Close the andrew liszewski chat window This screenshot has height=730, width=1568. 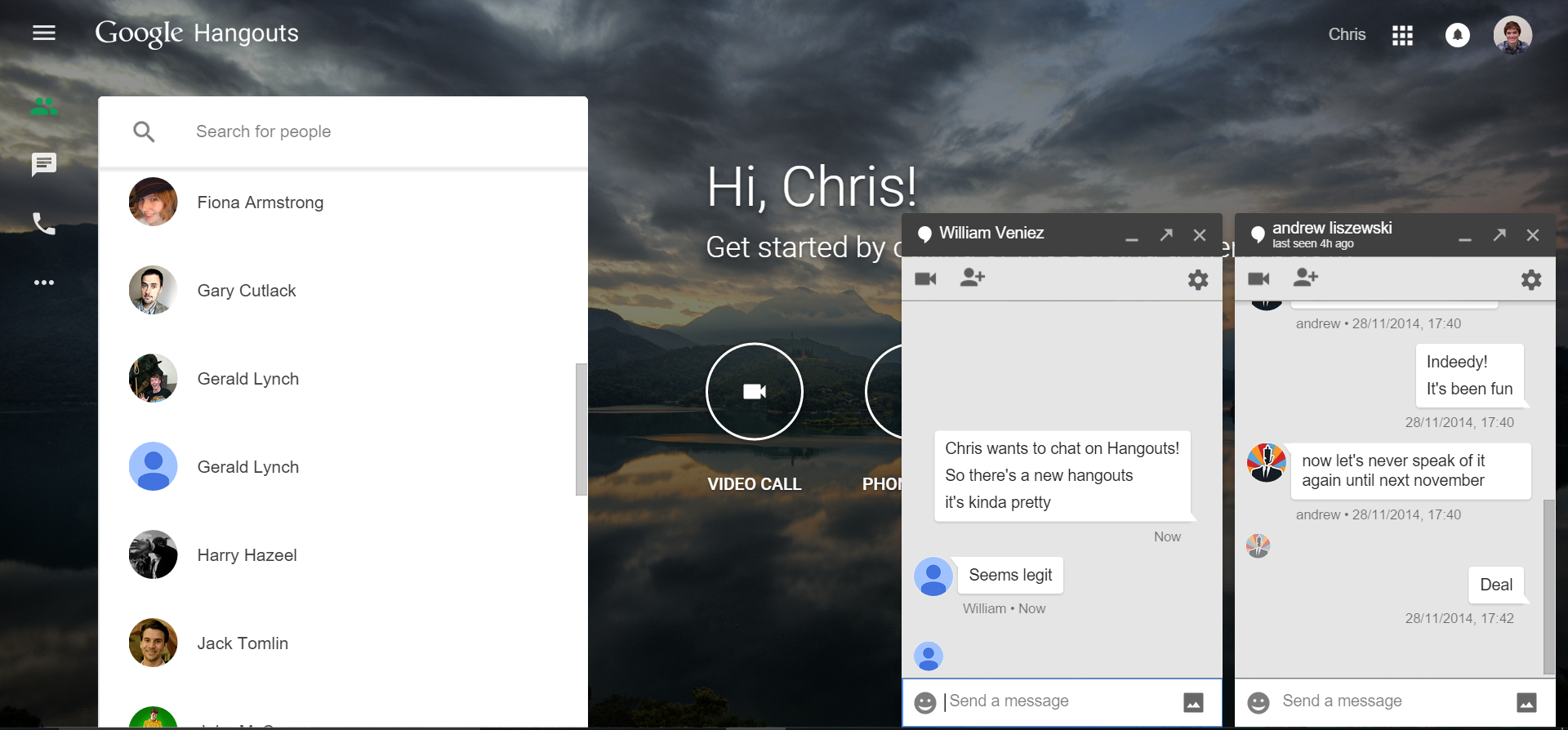pyautogui.click(x=1533, y=235)
